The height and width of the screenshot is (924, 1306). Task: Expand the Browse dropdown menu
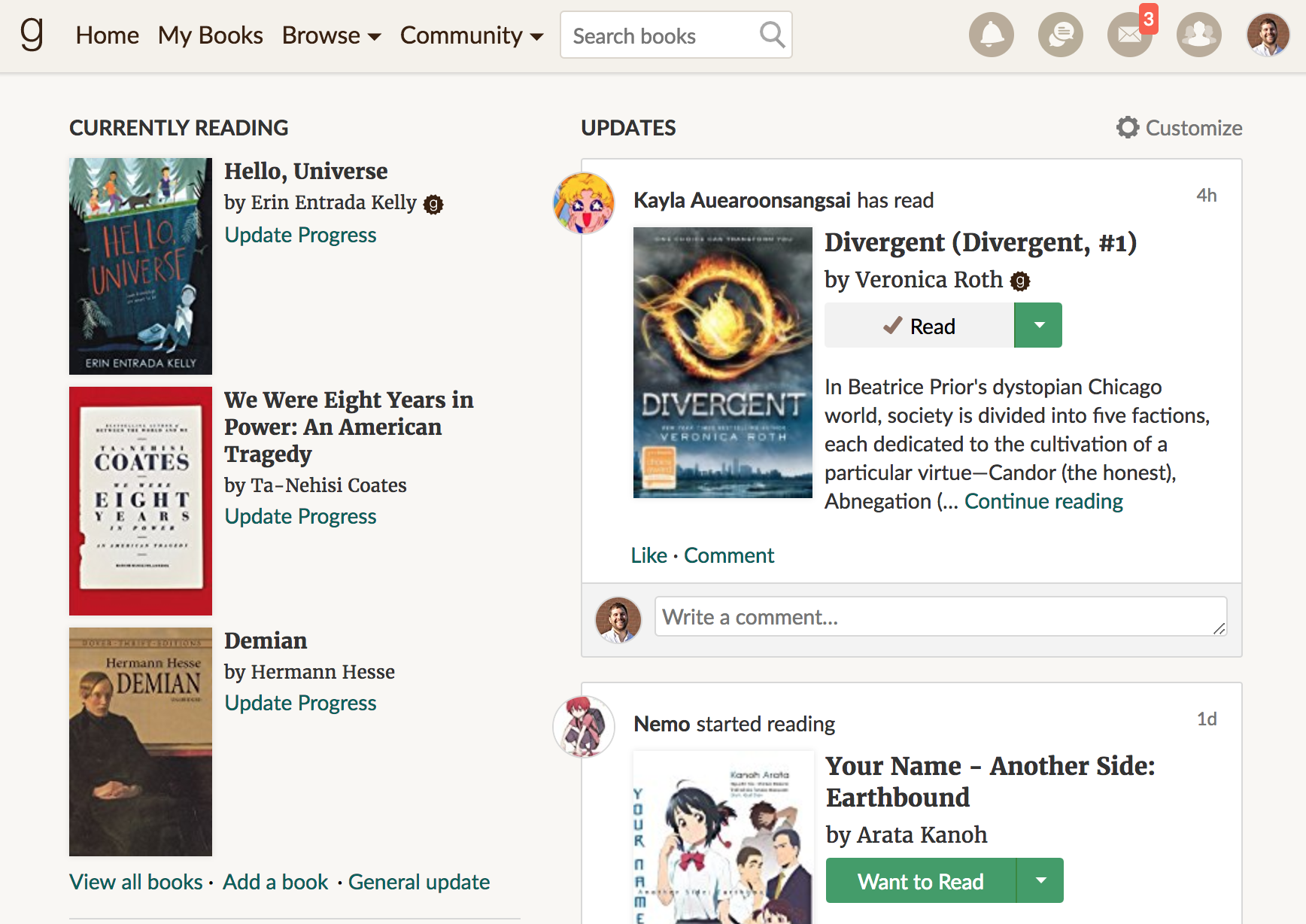(331, 35)
